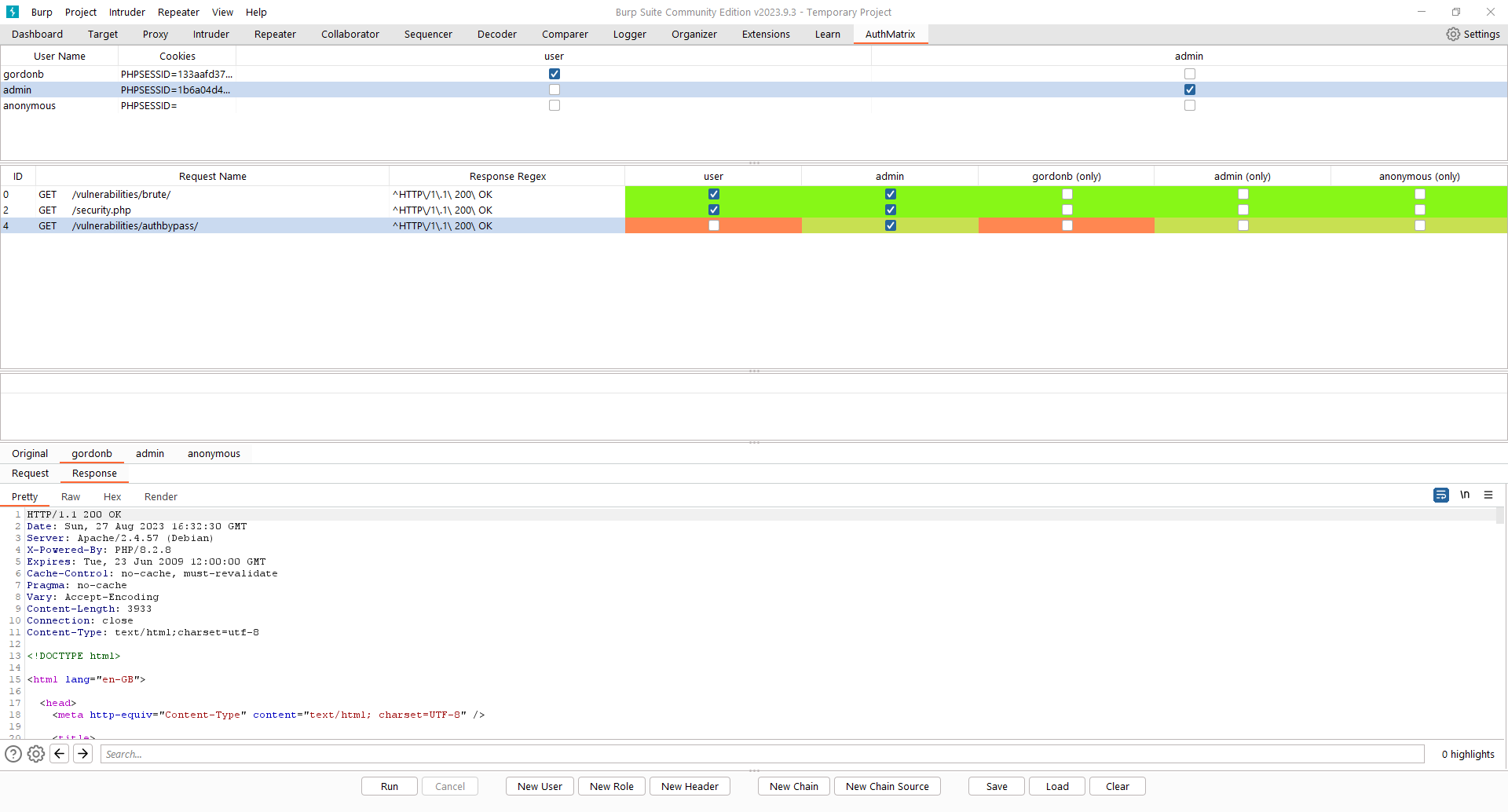1508x812 pixels.
Task: Switch to the Sequencer tab
Action: pyautogui.click(x=428, y=34)
